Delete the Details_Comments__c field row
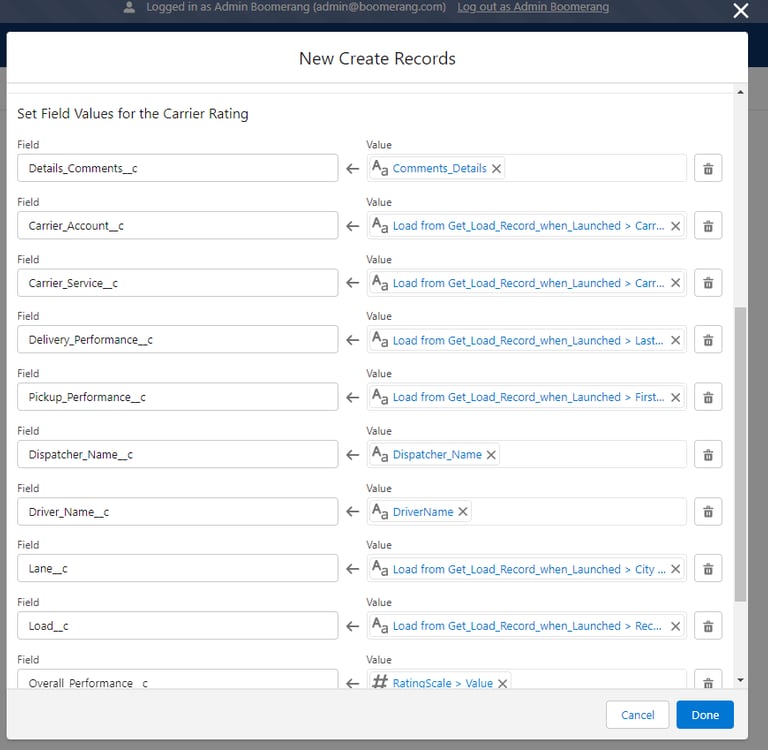The width and height of the screenshot is (768, 750). pyautogui.click(x=707, y=169)
